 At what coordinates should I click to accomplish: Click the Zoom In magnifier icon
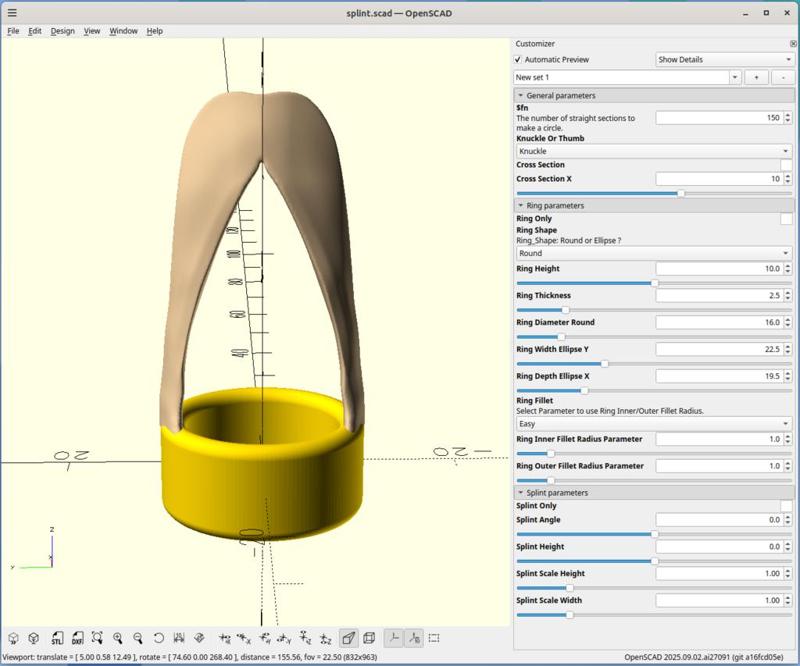(118, 638)
